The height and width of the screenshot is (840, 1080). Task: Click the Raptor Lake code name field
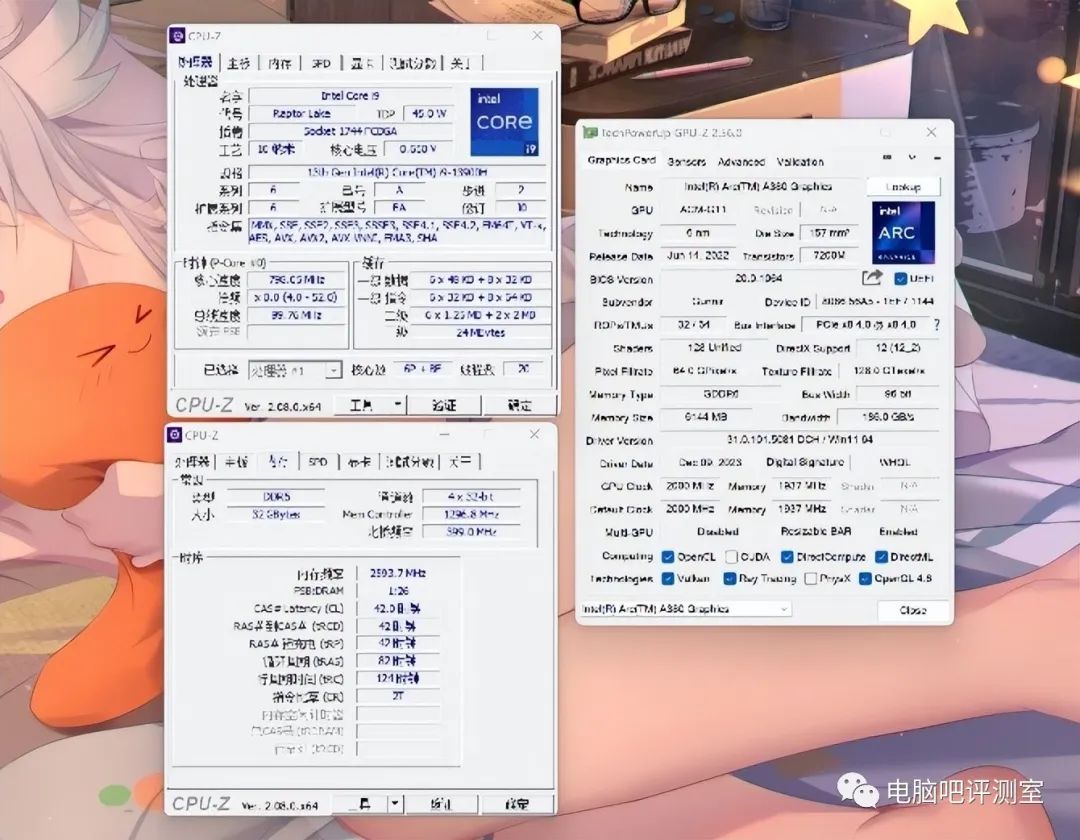pos(301,114)
